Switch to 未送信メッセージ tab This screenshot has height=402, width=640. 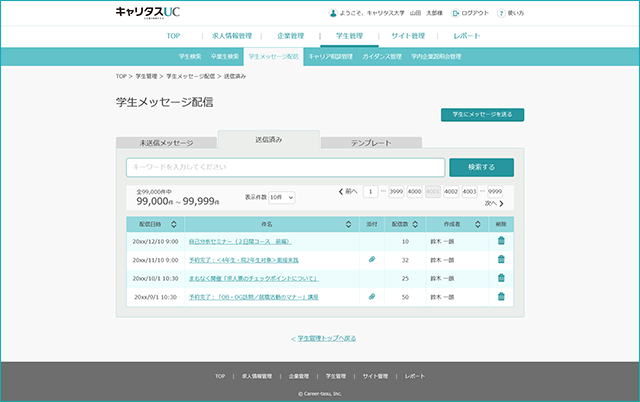(167, 143)
